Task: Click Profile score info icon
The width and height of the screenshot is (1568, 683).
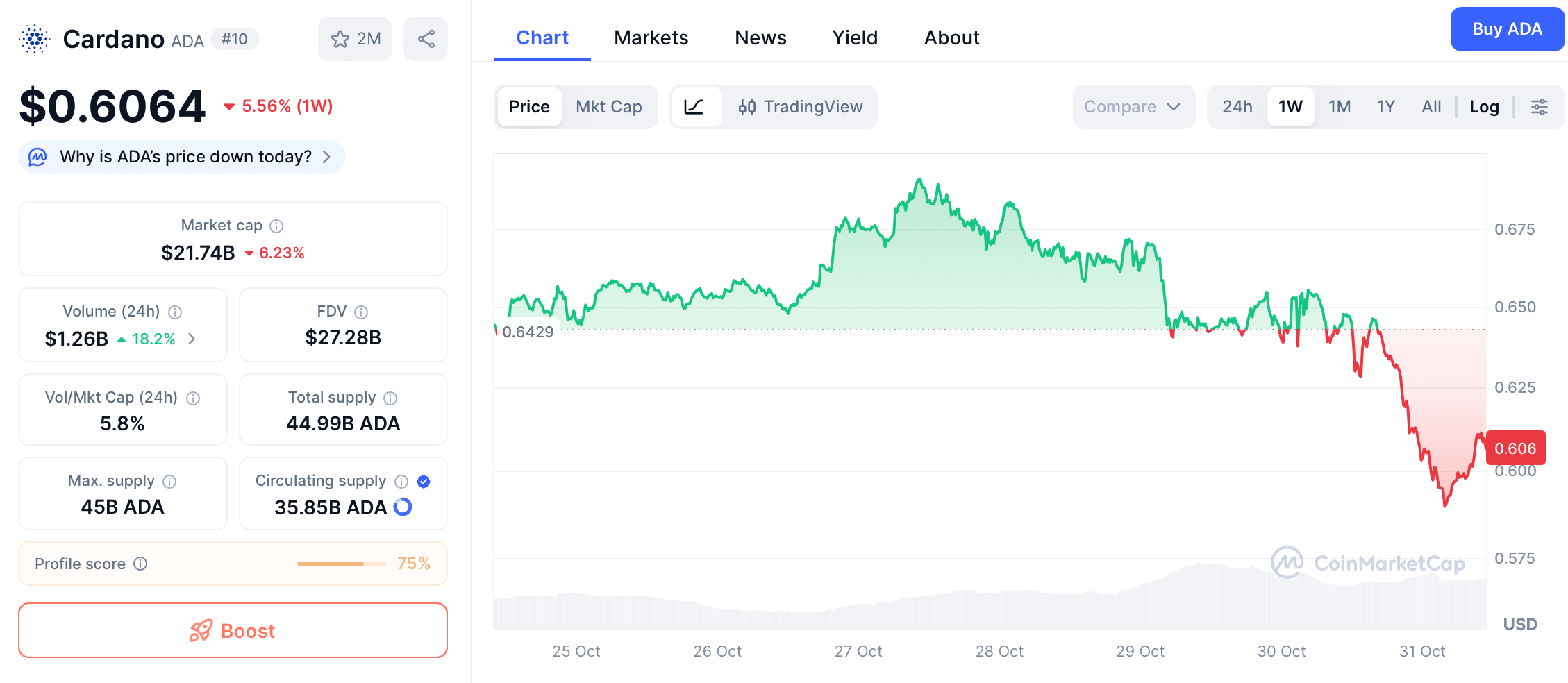Action: (x=141, y=564)
